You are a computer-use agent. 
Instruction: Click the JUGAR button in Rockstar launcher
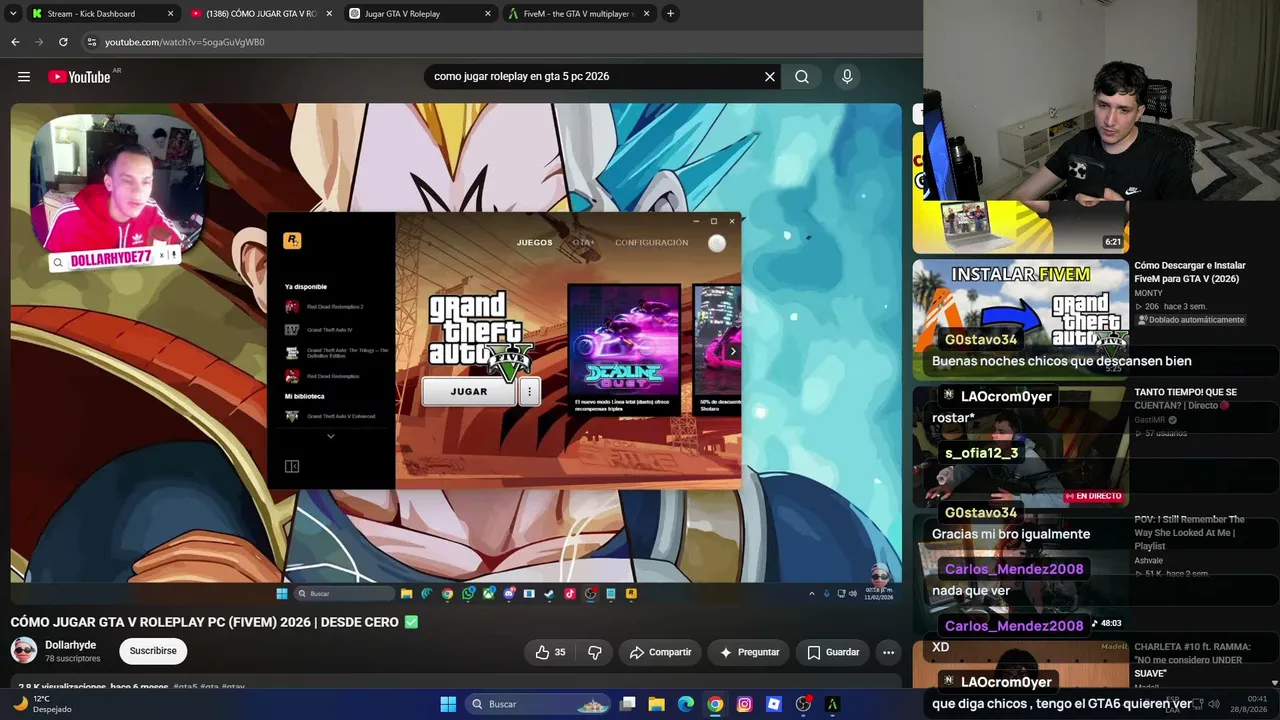(x=469, y=392)
